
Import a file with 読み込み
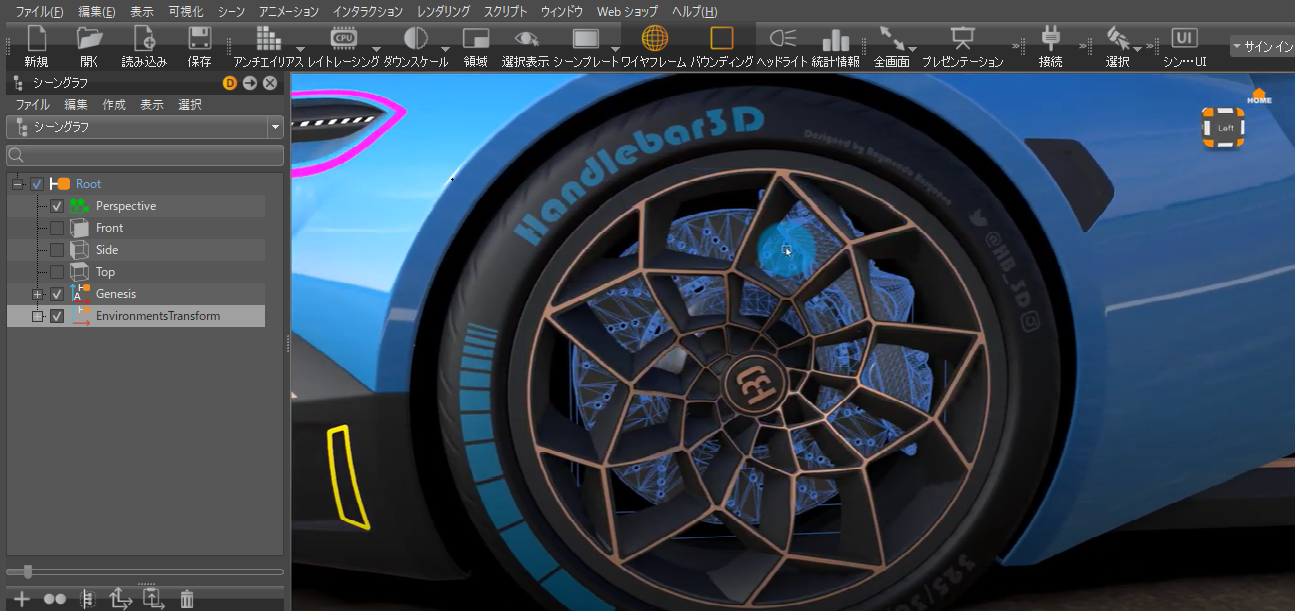tap(144, 46)
